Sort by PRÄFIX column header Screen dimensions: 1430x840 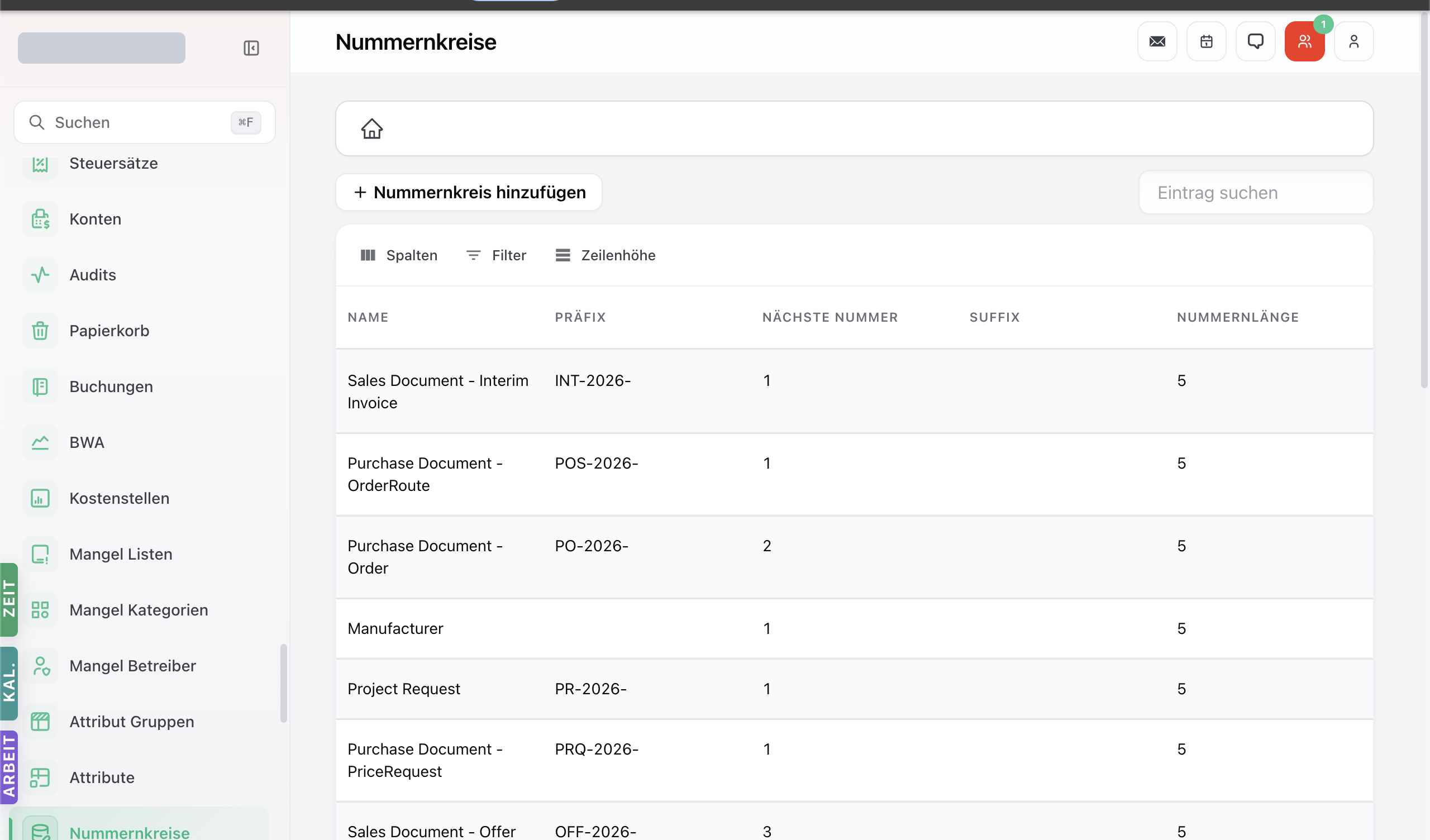(x=580, y=317)
